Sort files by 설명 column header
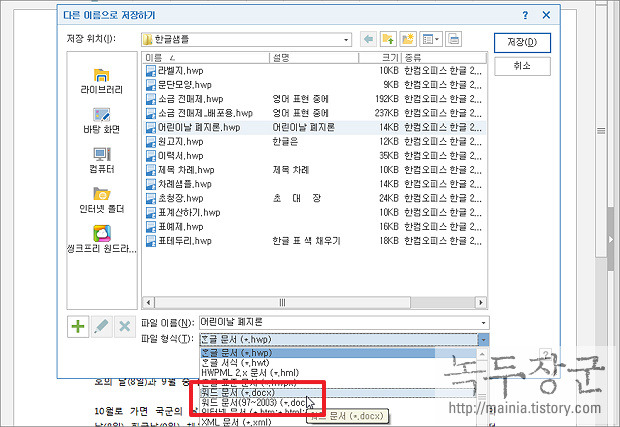This screenshot has height=427, width=620. click(314, 58)
